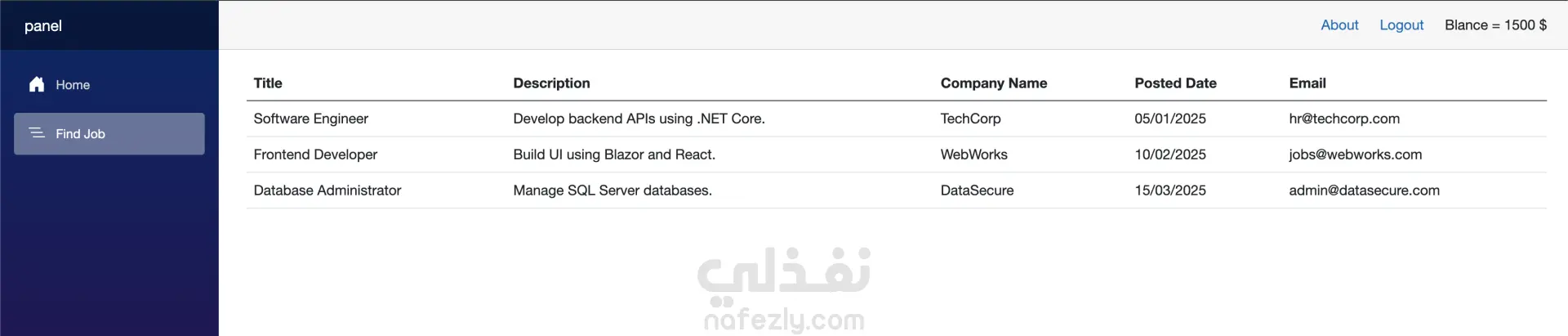Select the Frontend Developer job row

[315, 155]
